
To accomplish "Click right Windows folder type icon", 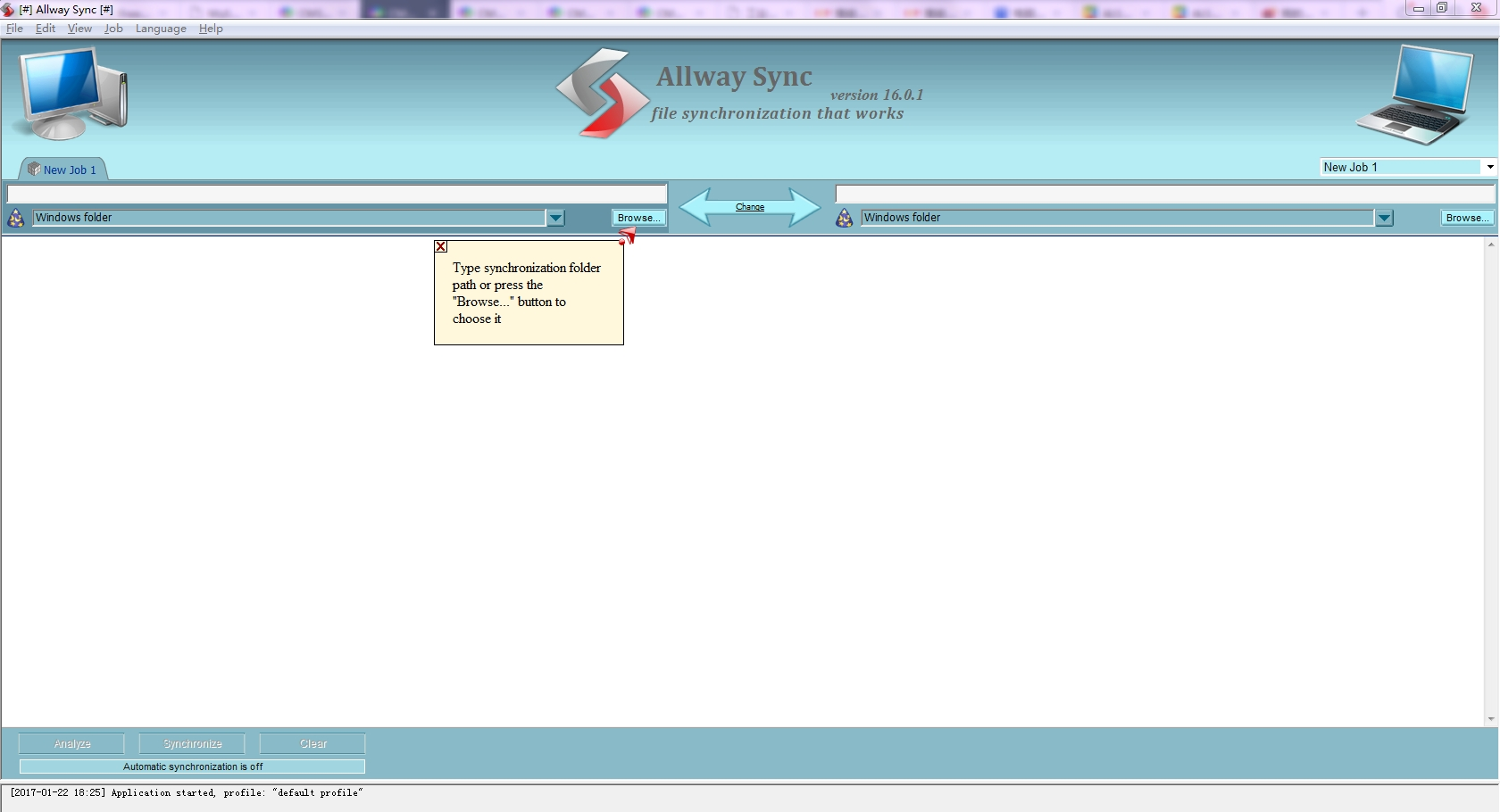I will click(x=845, y=218).
